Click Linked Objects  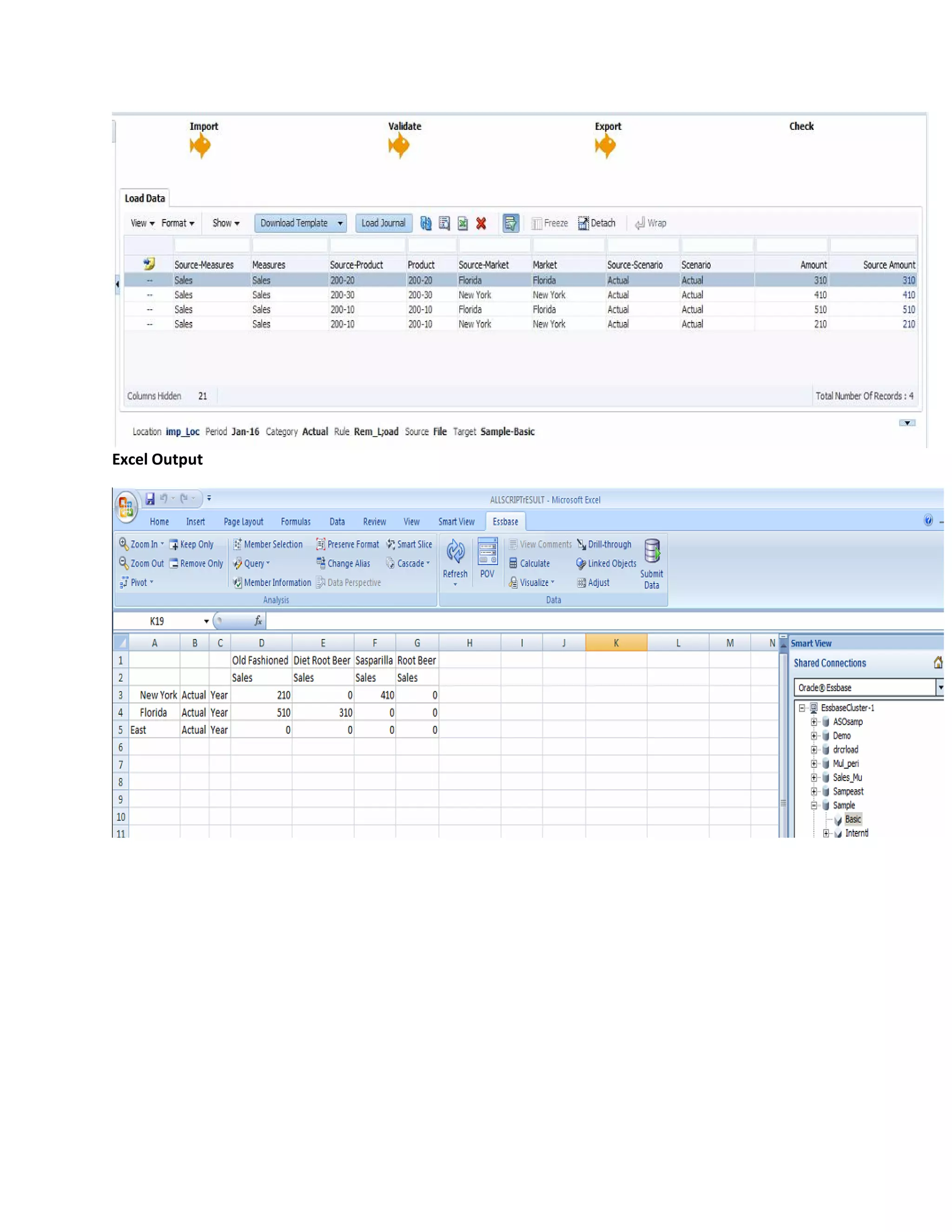pyautogui.click(x=606, y=563)
